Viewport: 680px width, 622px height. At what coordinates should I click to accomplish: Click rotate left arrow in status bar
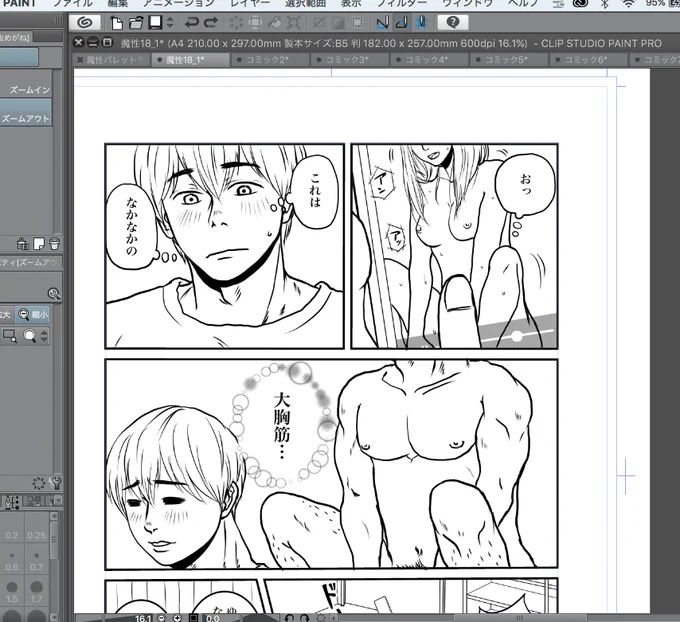click(289, 618)
